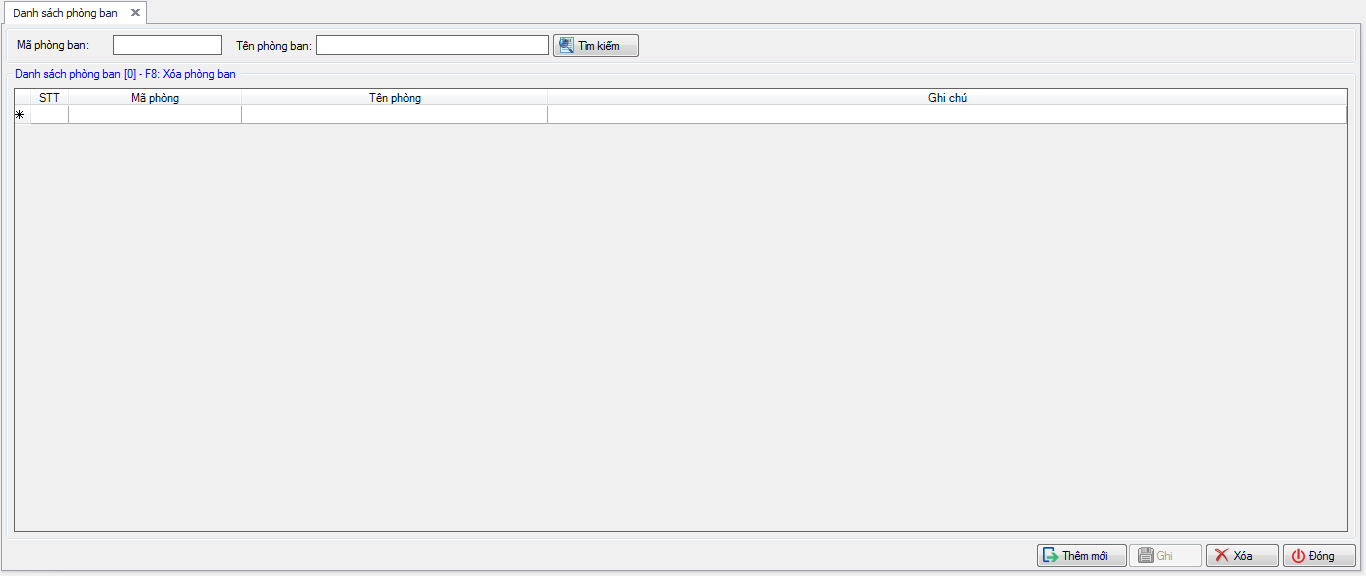Focus the Mã phòng ban input field
The image size is (1366, 576).
[x=167, y=45]
